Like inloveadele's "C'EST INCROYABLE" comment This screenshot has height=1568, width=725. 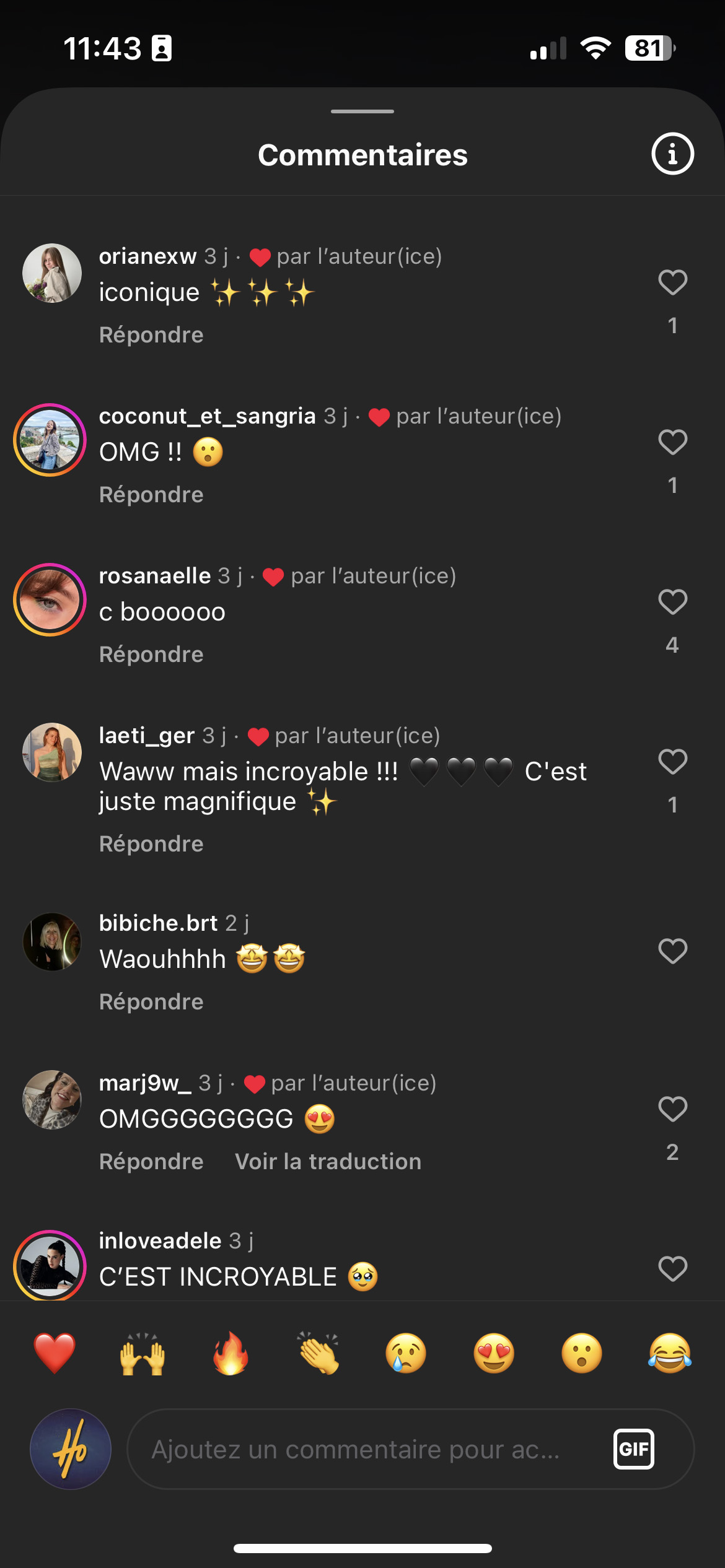(672, 1269)
